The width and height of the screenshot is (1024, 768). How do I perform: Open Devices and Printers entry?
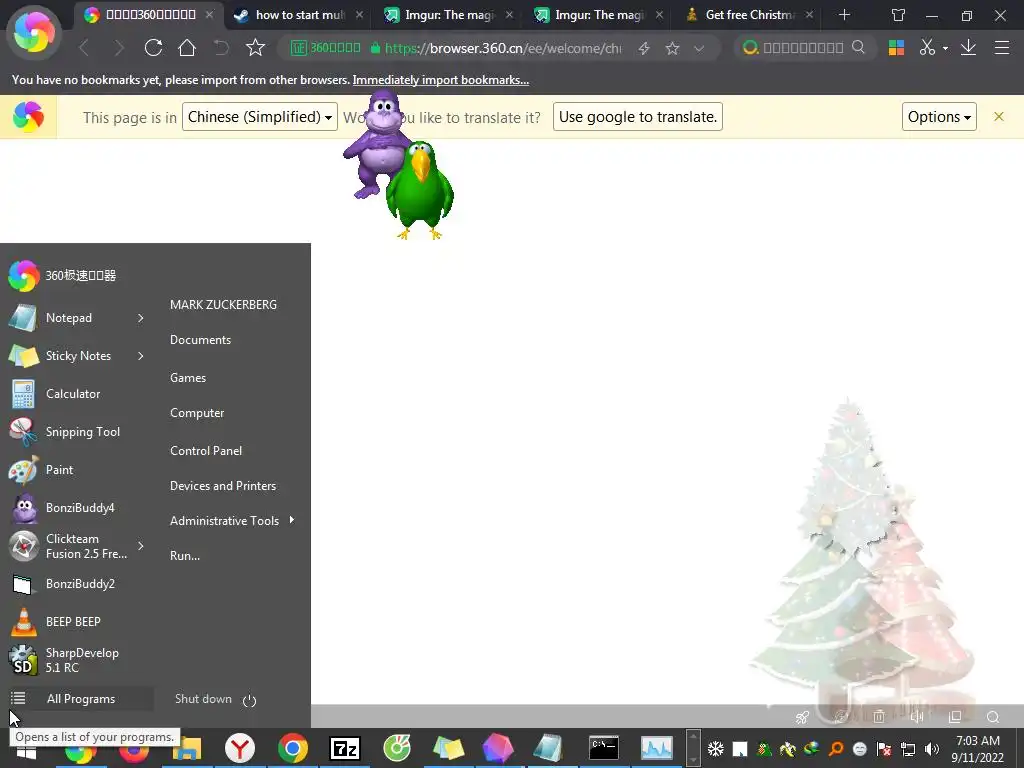223,486
